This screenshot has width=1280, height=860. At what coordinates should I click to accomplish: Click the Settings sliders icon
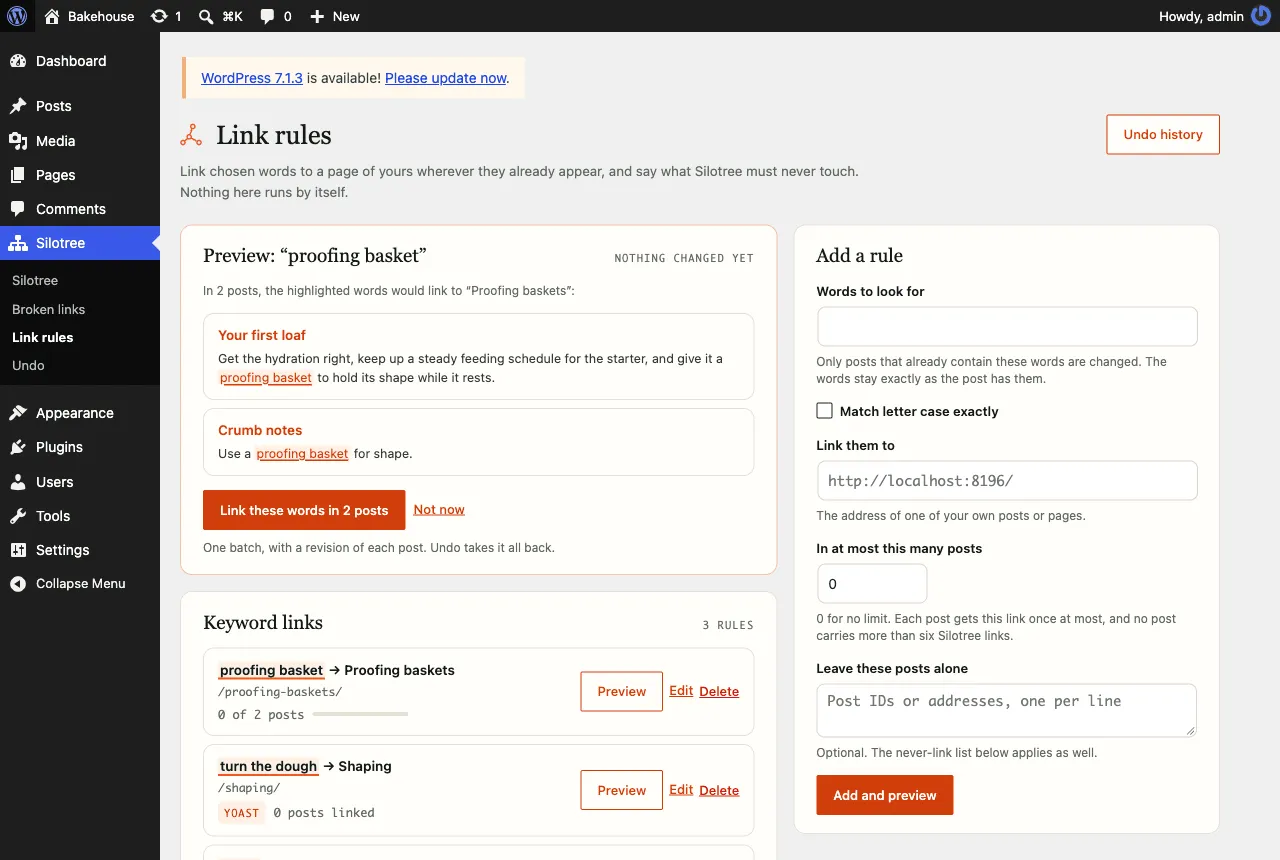pos(18,550)
